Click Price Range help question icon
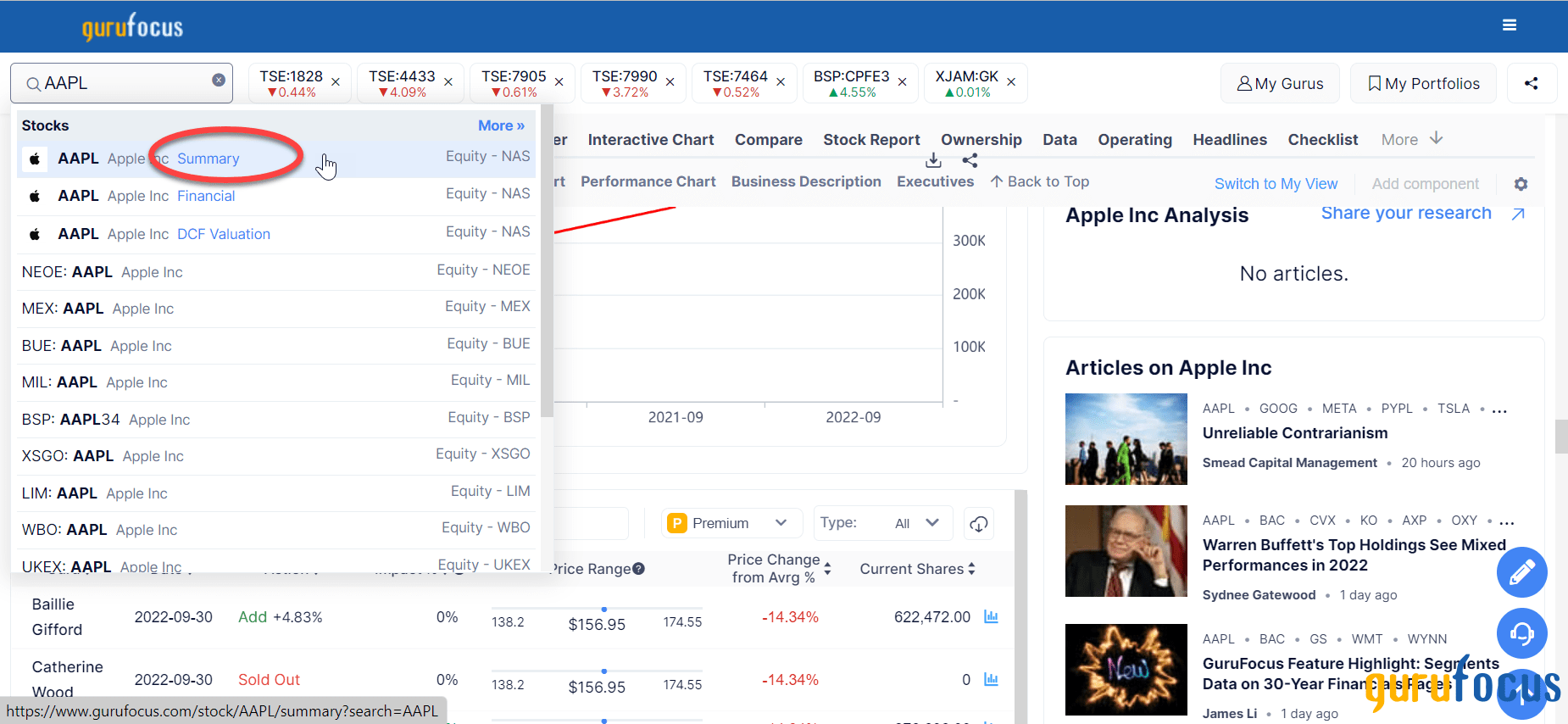 pos(639,569)
